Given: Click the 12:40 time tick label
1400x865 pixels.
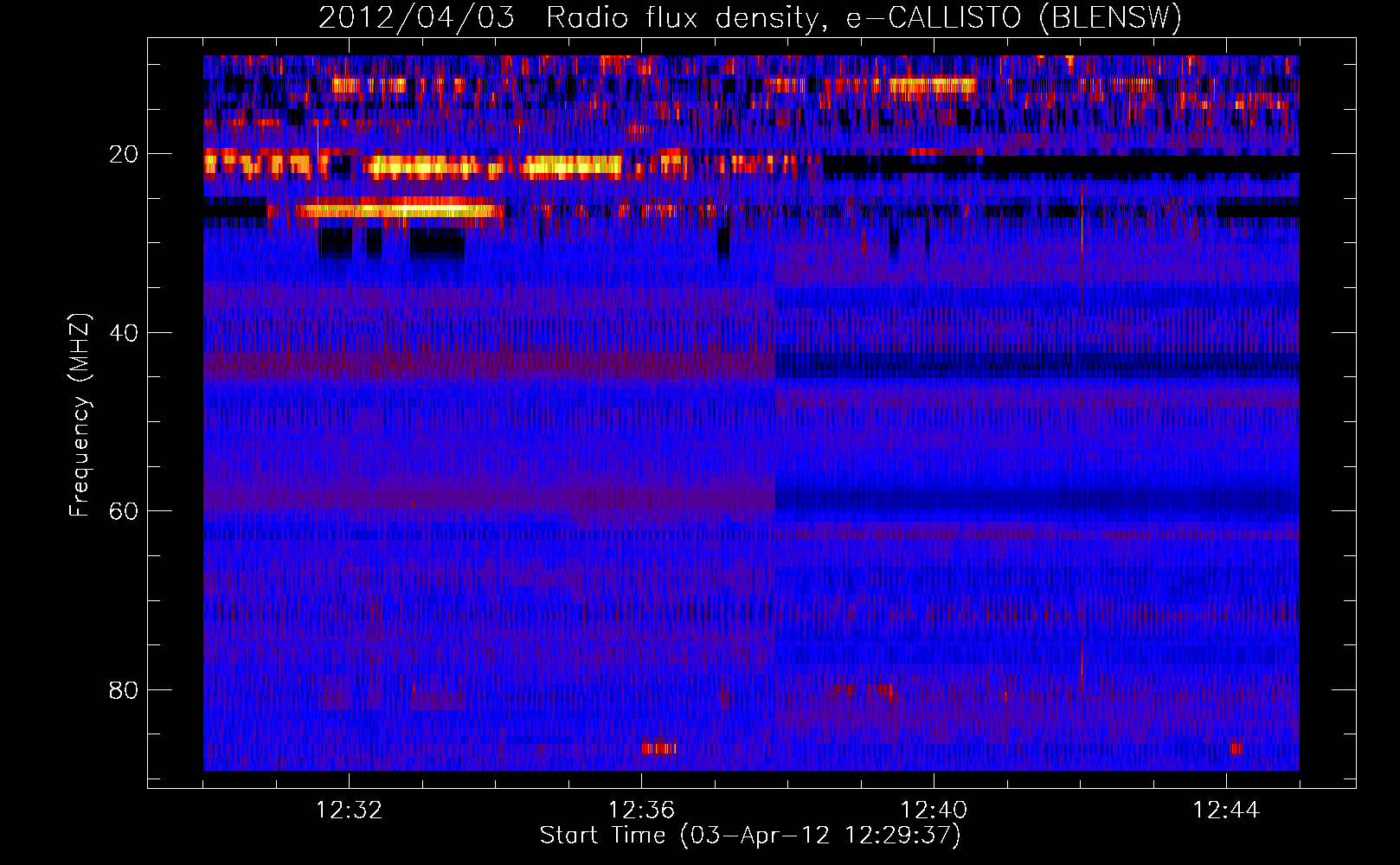Looking at the screenshot, I should tap(934, 811).
